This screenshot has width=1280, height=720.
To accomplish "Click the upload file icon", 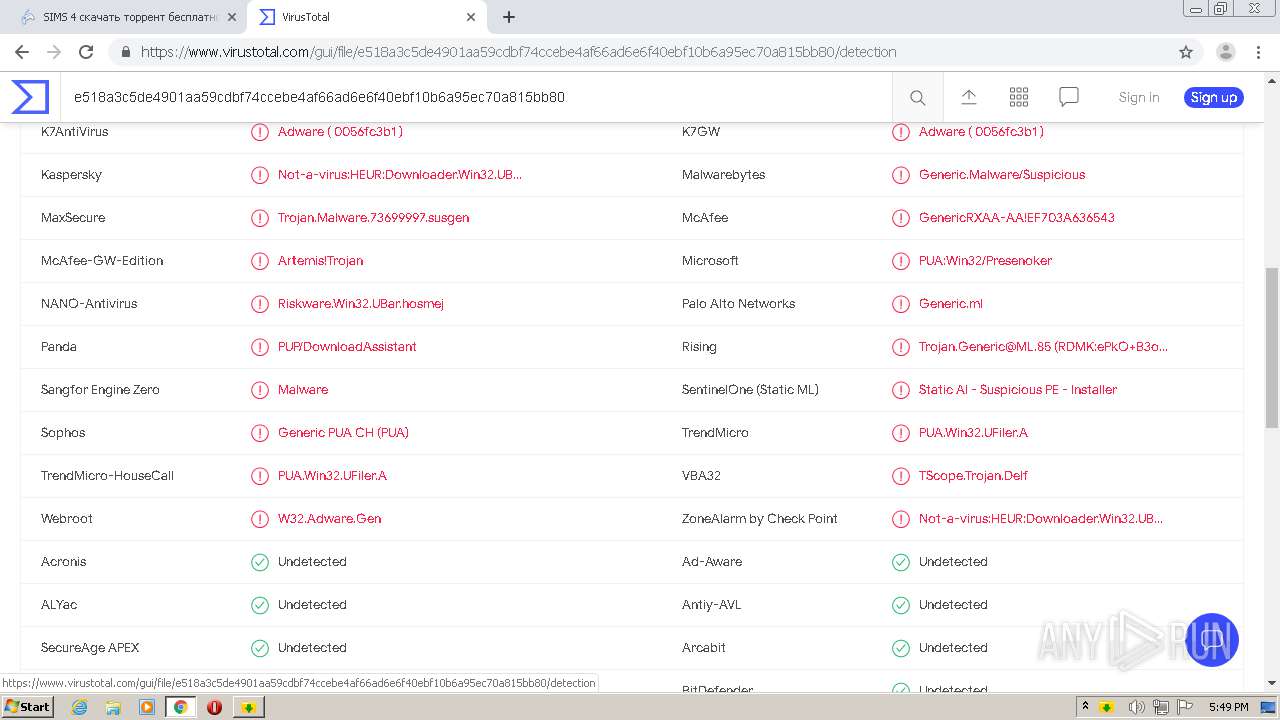I will [x=968, y=97].
